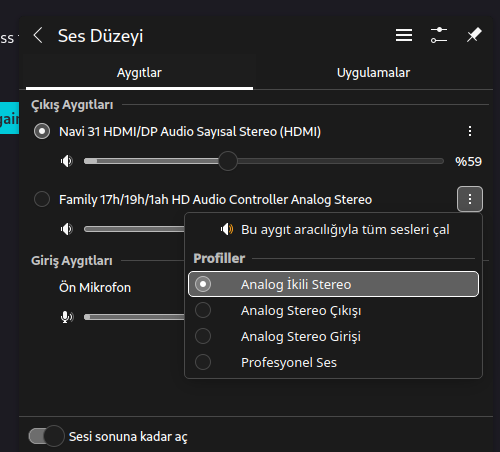Screen dimensions: 500x452
Task: Select Family 17h Analog Stereo output radio
Action: pos(42,199)
